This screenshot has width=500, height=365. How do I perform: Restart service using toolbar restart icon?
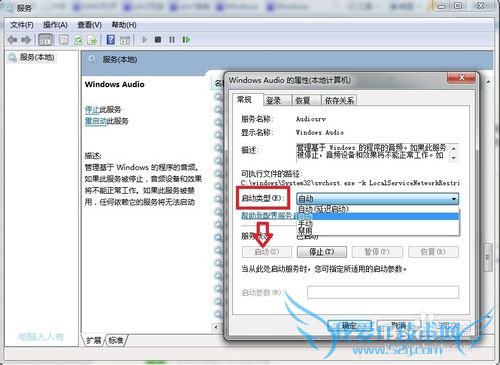(x=186, y=40)
